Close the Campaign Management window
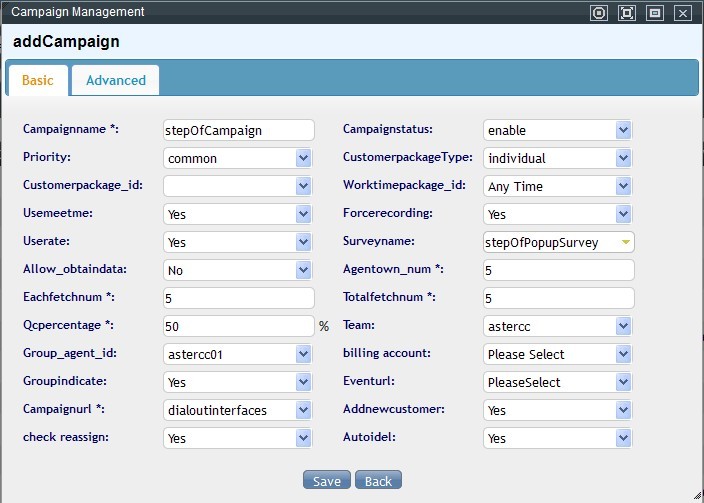 coord(683,13)
